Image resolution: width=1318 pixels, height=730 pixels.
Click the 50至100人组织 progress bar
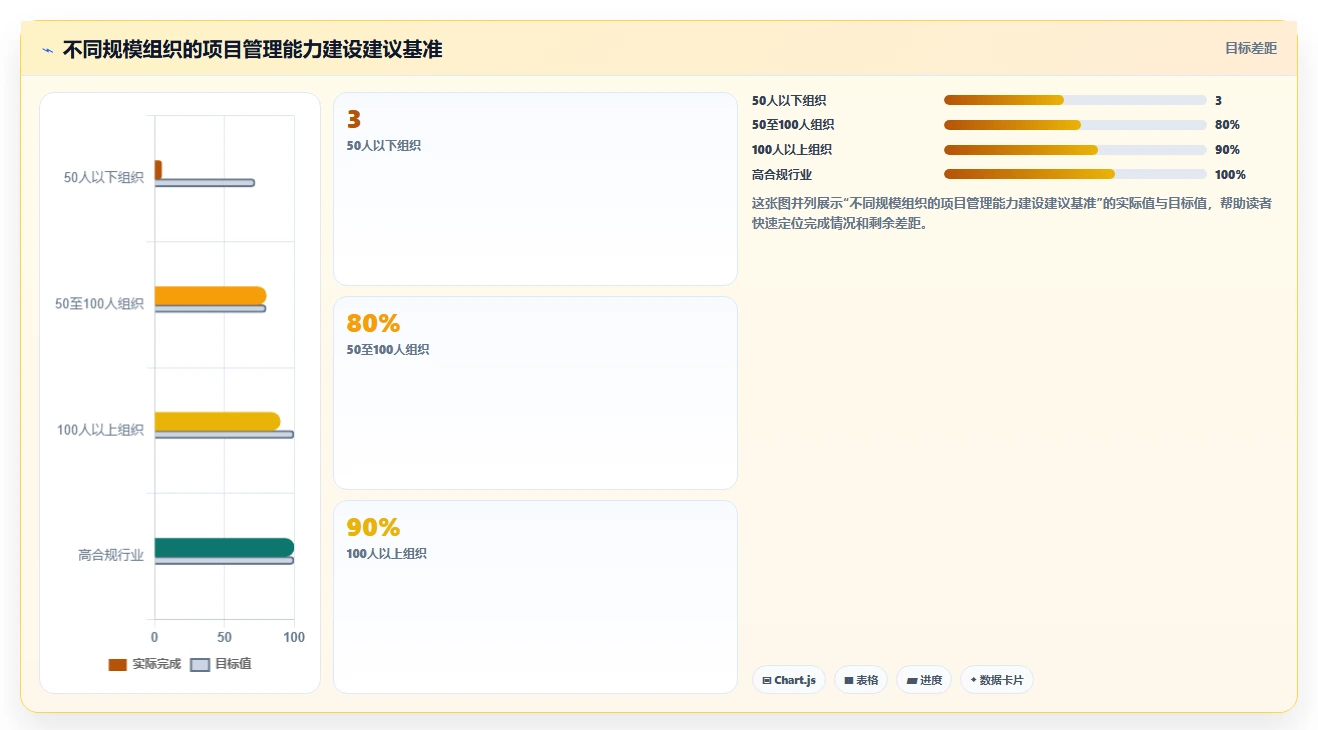tap(1075, 125)
